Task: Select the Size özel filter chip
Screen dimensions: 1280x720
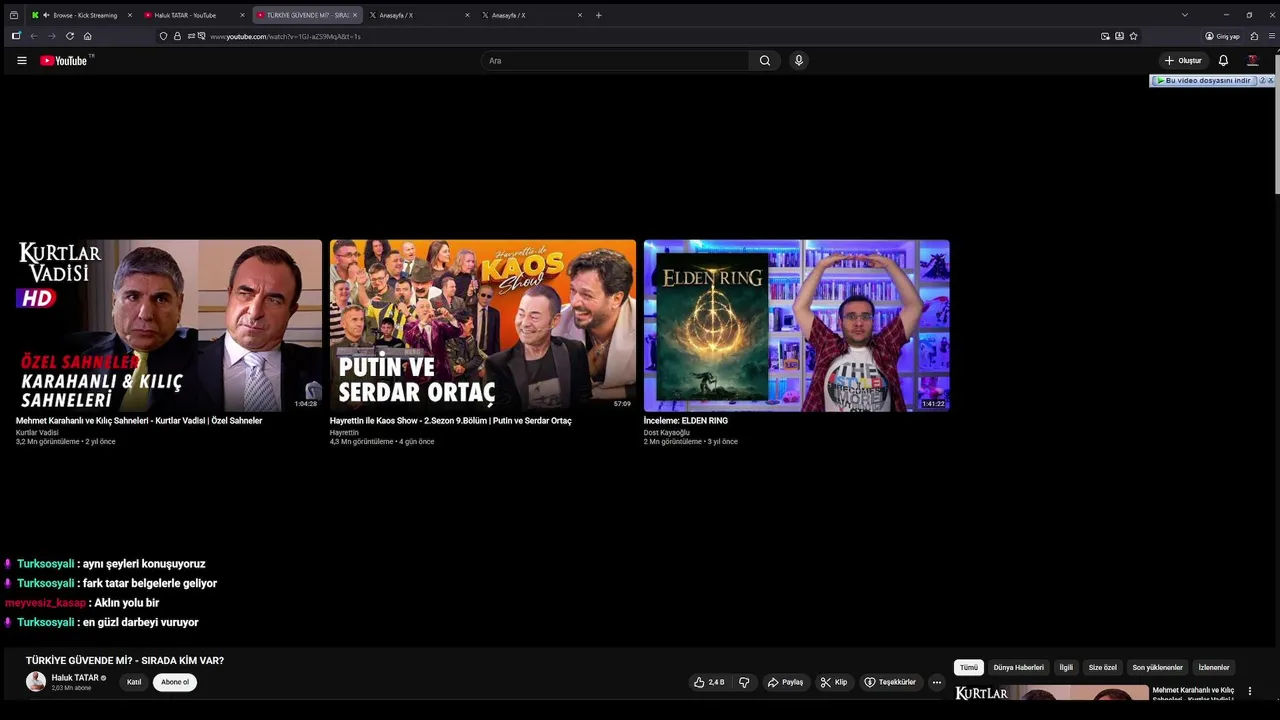Action: coord(1103,667)
